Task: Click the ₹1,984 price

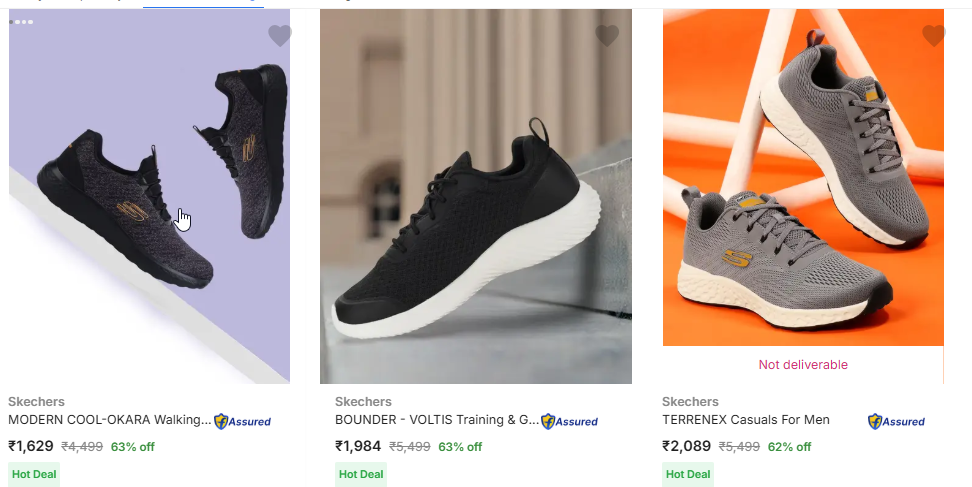Action: coord(358,446)
